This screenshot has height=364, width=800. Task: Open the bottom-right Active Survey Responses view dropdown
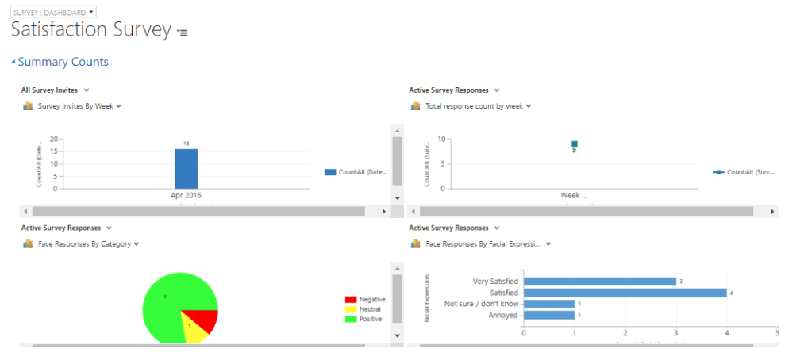point(496,228)
